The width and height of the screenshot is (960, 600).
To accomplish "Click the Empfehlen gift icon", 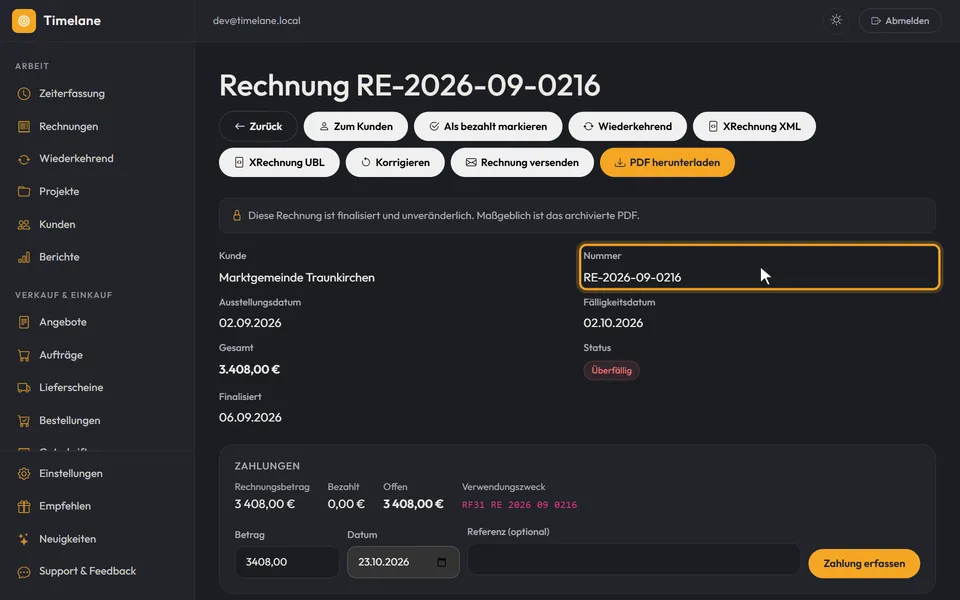I will click(24, 506).
